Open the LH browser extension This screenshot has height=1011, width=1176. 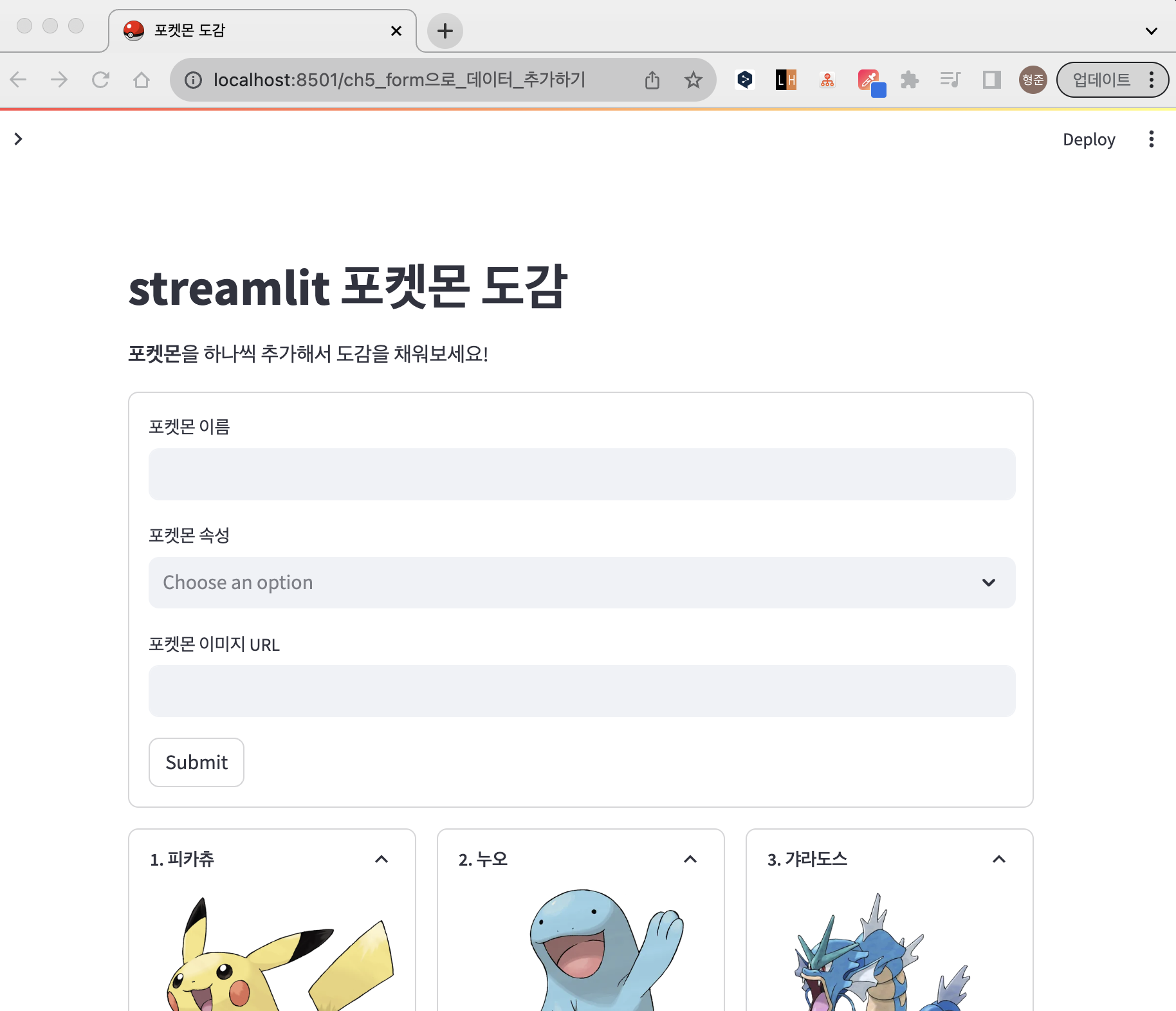click(x=786, y=80)
